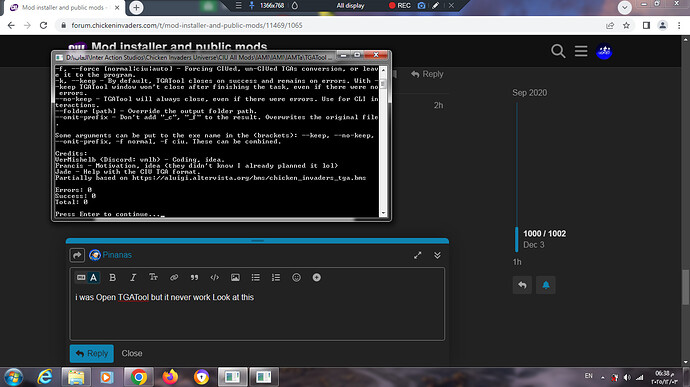The height and width of the screenshot is (387, 690).
Task: Insert preformatted code in editor
Action: [215, 277]
